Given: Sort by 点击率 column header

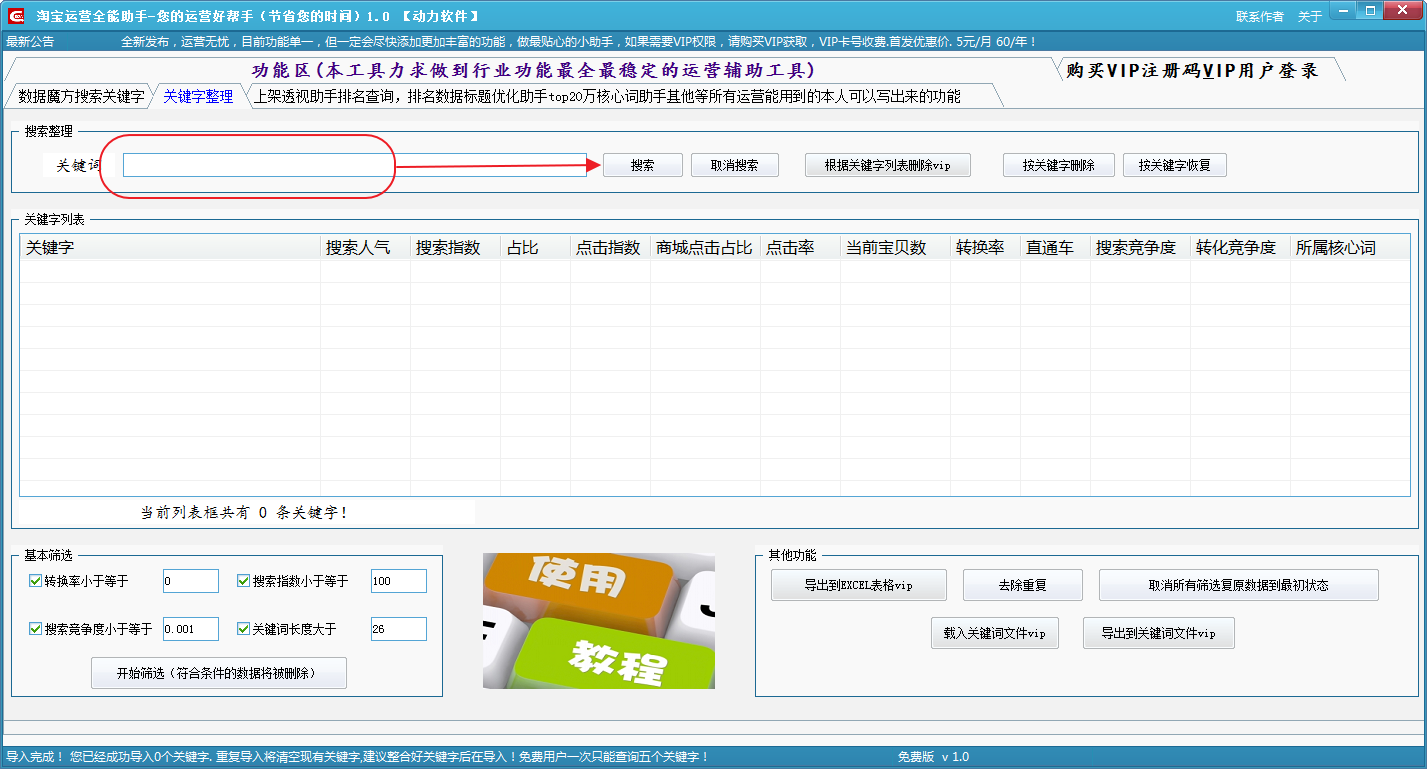Looking at the screenshot, I should [x=800, y=248].
